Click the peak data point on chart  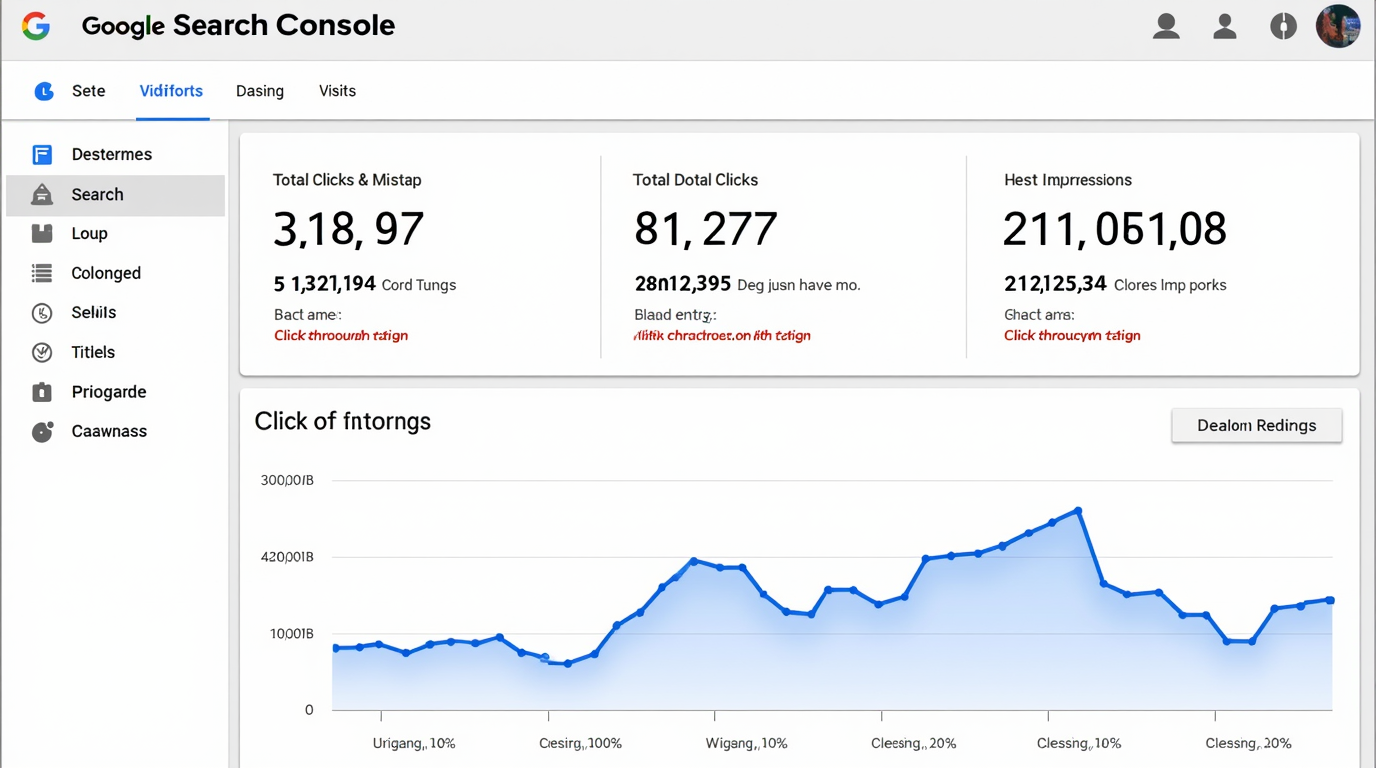click(x=1078, y=511)
